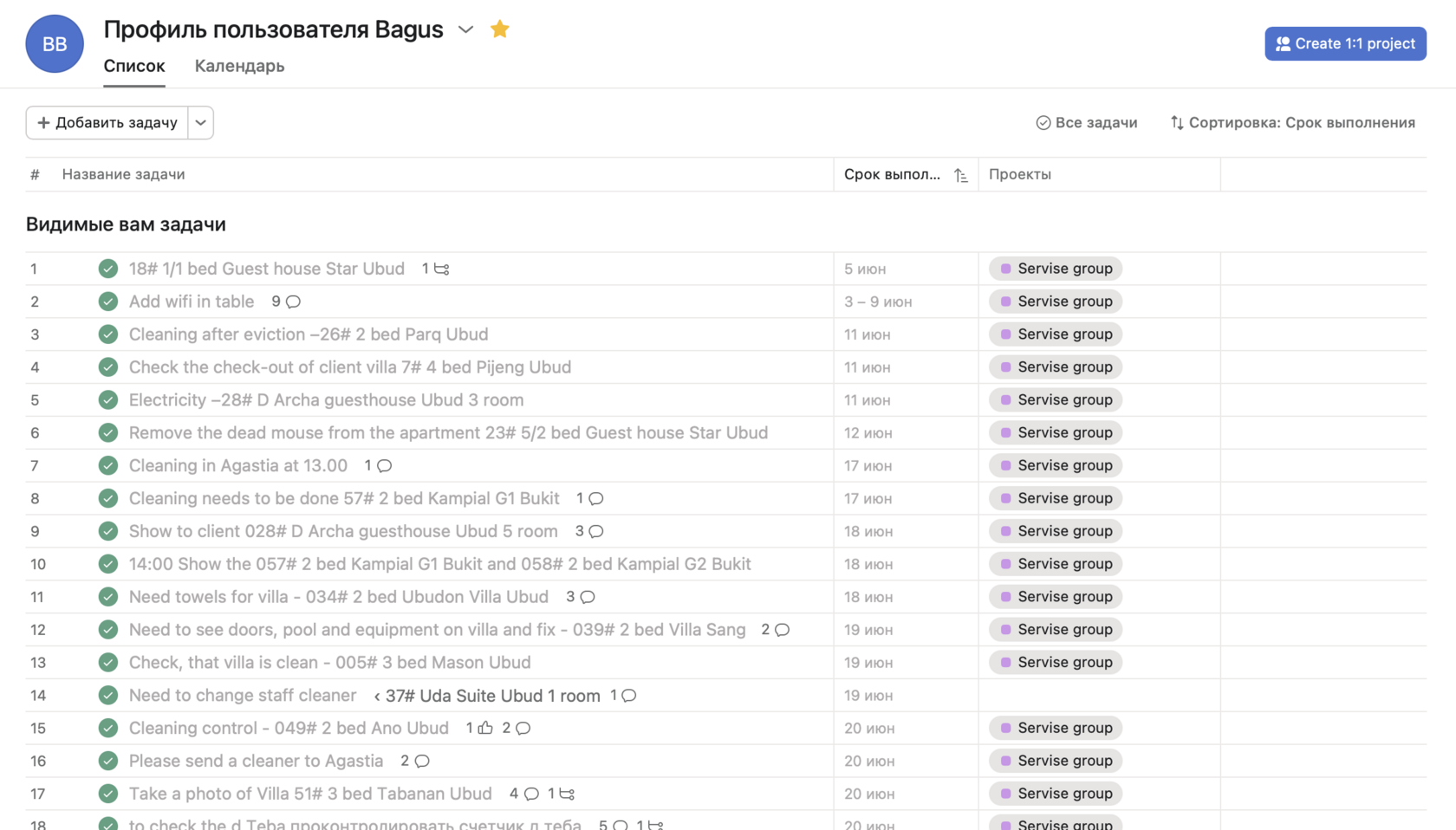Select the Список tab
This screenshot has width=1456, height=830.
click(x=134, y=66)
